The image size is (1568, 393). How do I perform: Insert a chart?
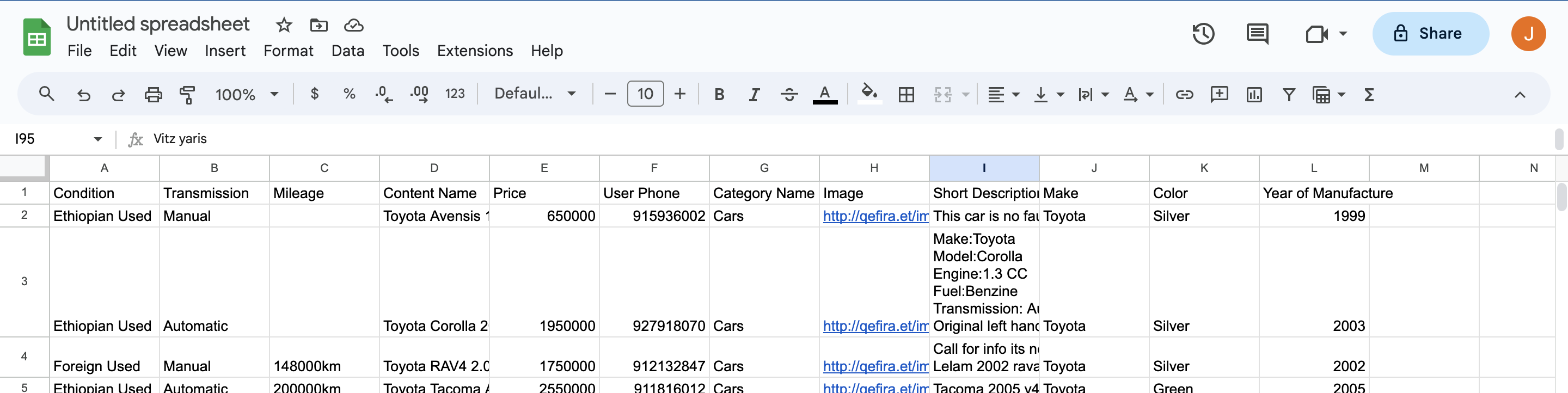(x=1254, y=94)
